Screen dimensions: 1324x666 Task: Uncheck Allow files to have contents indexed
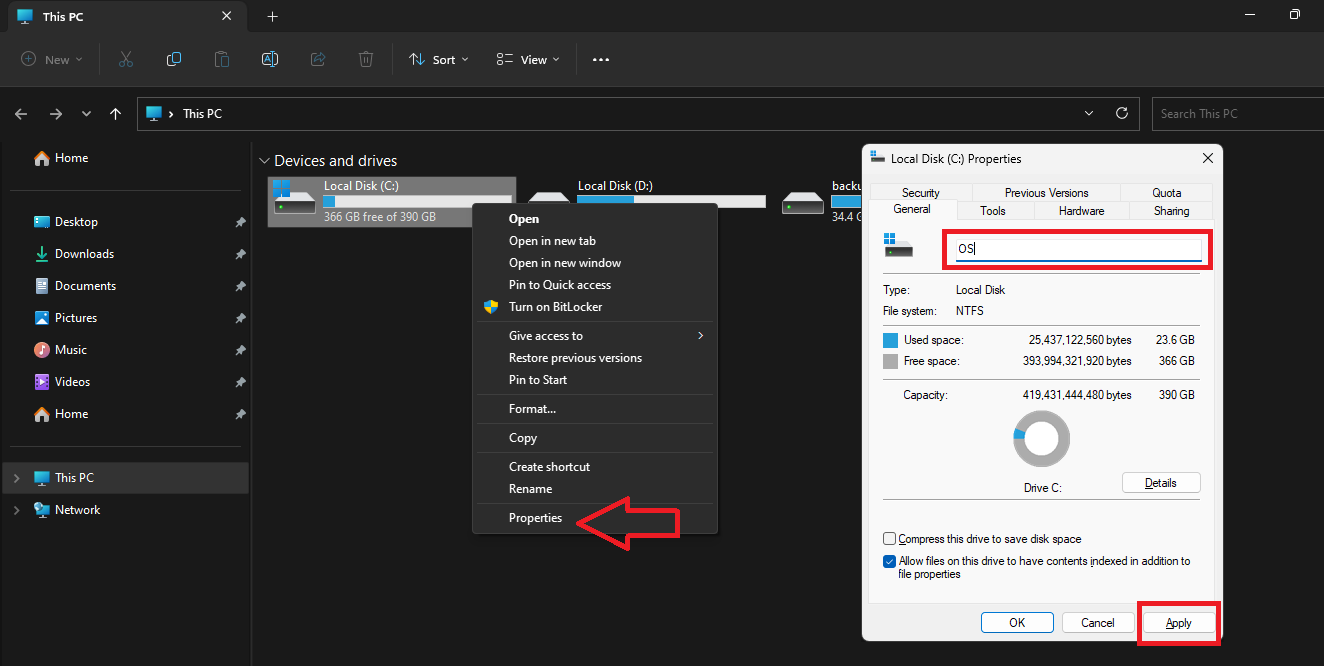[889, 562]
